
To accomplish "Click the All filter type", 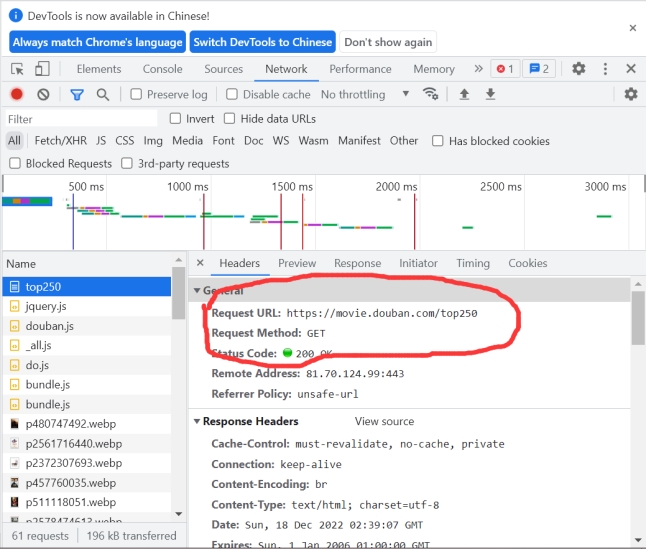I will [x=14, y=141].
